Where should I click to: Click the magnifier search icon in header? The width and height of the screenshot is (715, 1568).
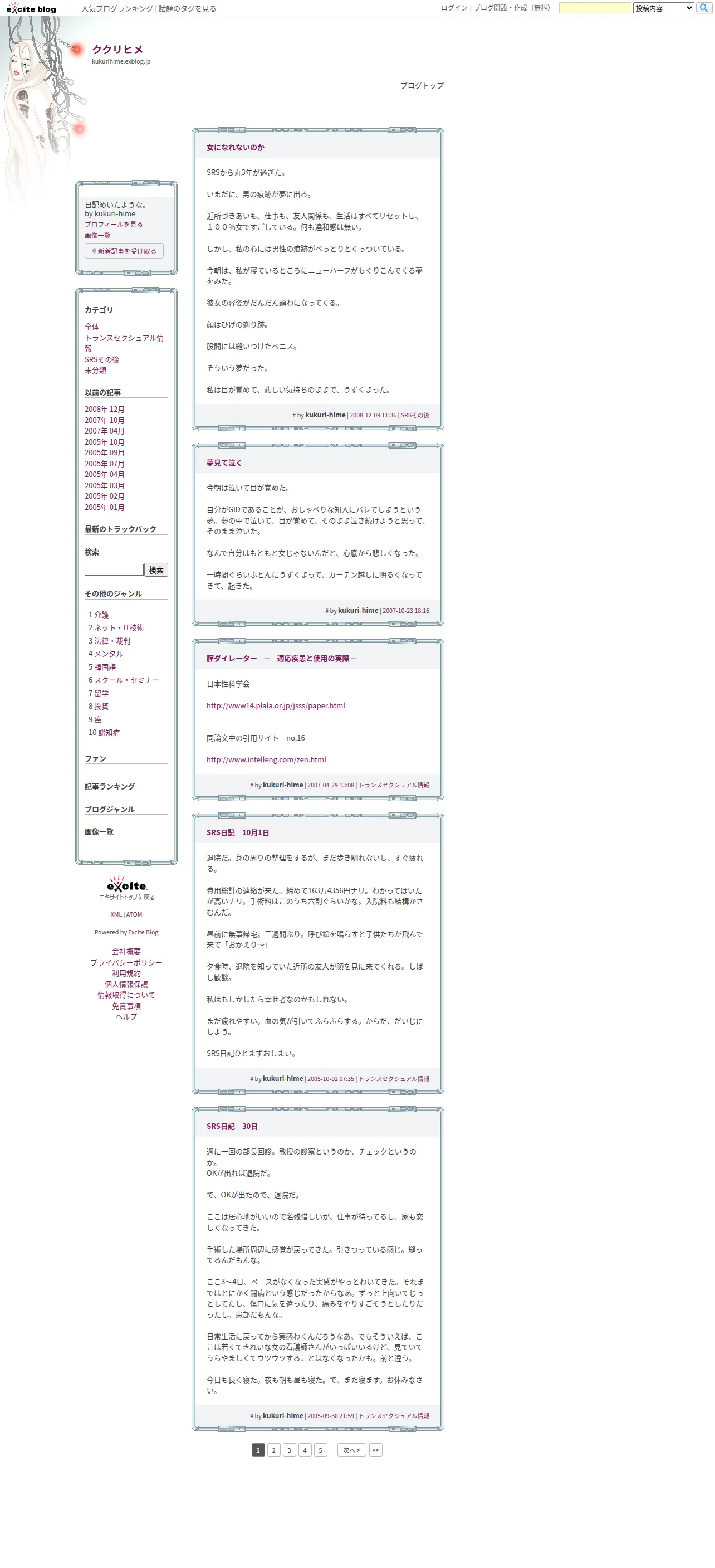tap(704, 8)
